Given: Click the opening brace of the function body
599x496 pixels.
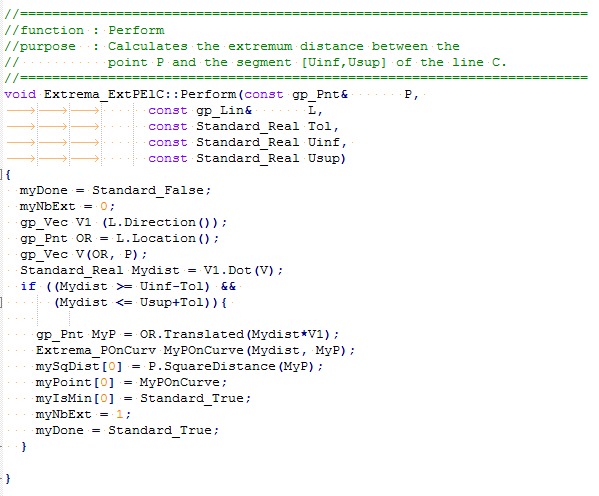Looking at the screenshot, I should pyautogui.click(x=8, y=175).
